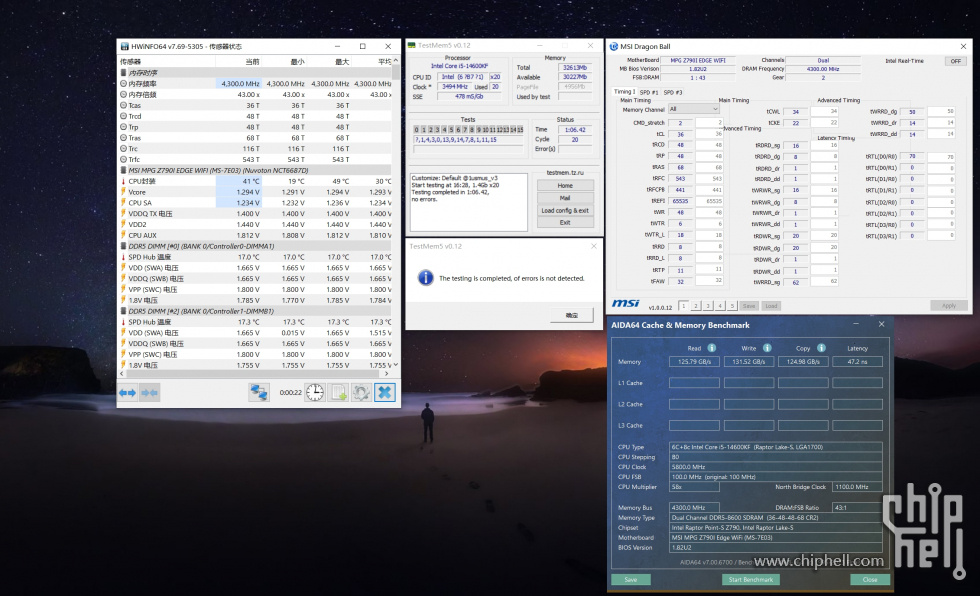
Task: Switch to SPD #3 tab
Action: pyautogui.click(x=672, y=92)
